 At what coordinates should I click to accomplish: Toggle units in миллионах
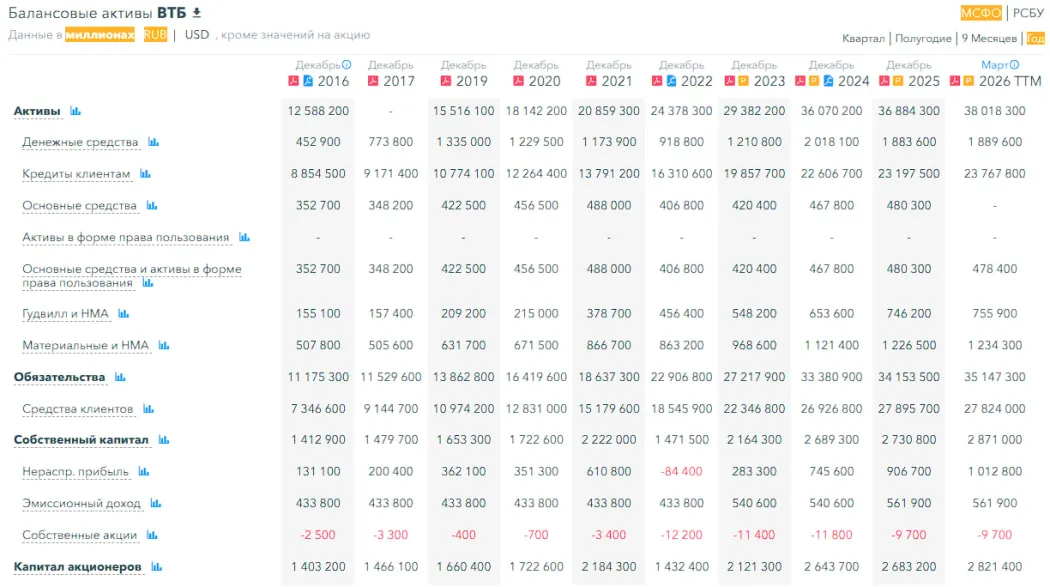click(x=100, y=35)
